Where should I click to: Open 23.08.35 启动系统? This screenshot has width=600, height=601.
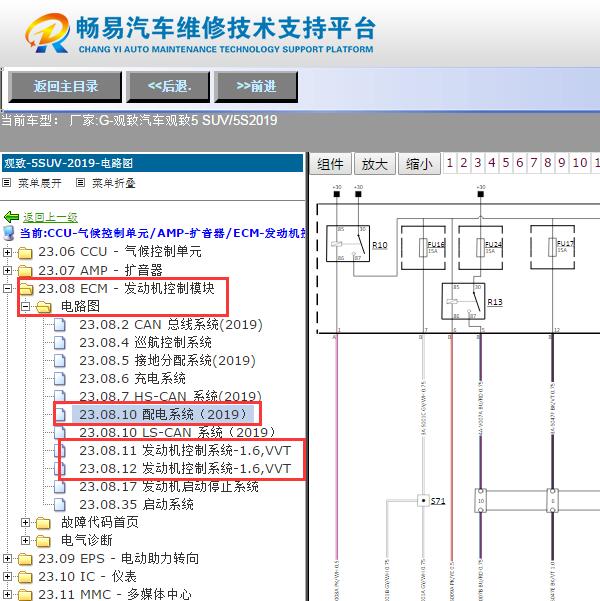pos(136,505)
